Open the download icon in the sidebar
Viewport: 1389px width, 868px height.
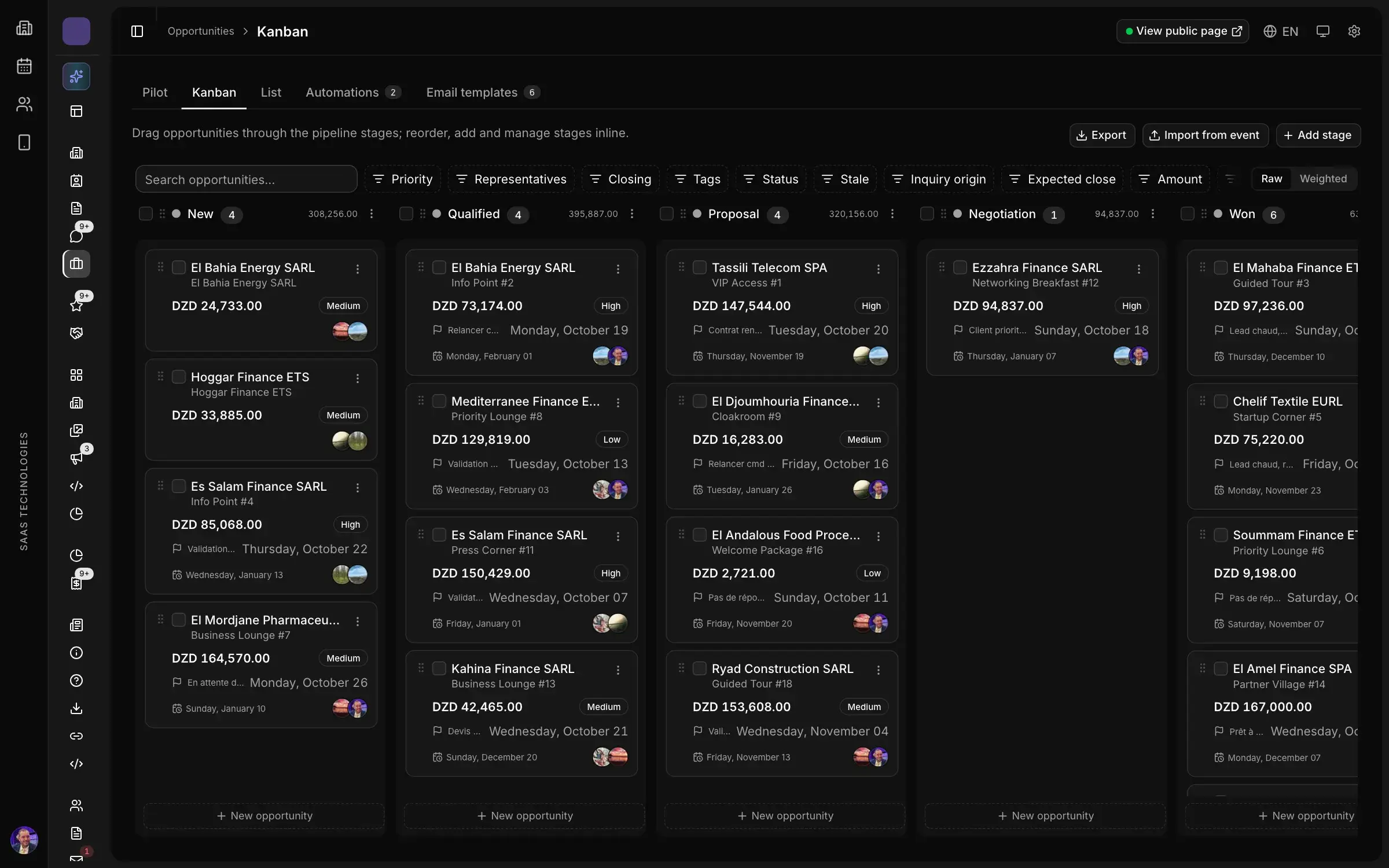point(76,708)
